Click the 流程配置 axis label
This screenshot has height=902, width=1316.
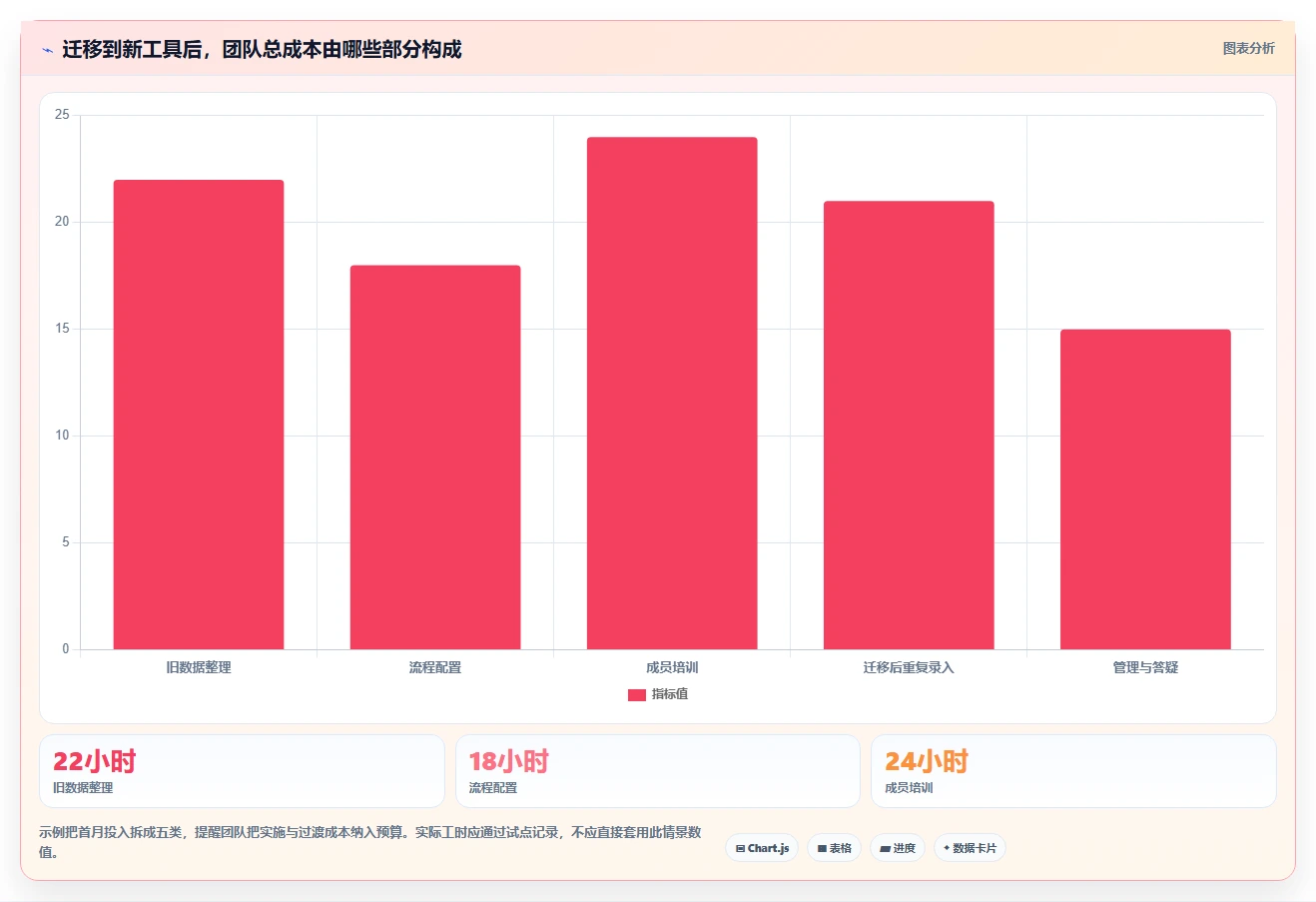(x=435, y=667)
